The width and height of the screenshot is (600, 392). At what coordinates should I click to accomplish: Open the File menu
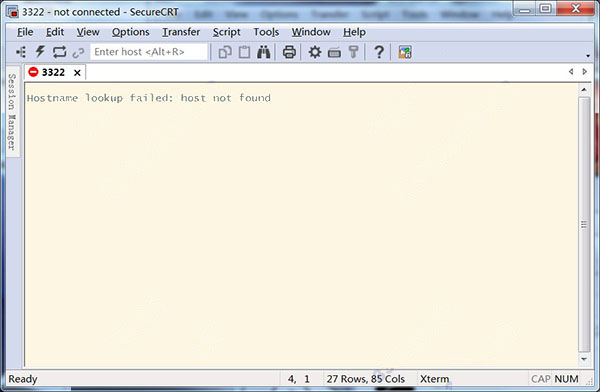coord(25,32)
